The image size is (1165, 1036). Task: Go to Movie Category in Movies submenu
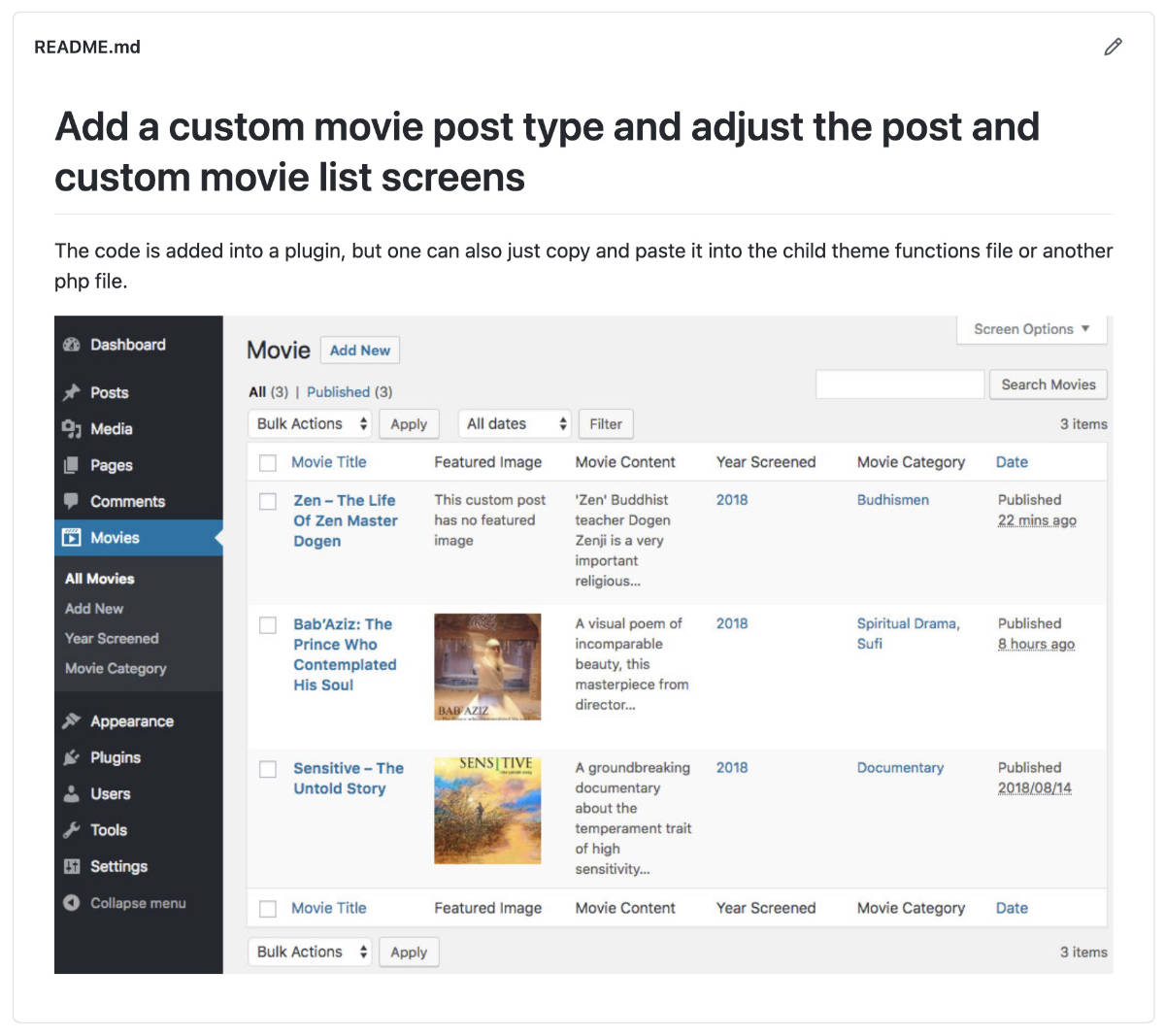[116, 669]
